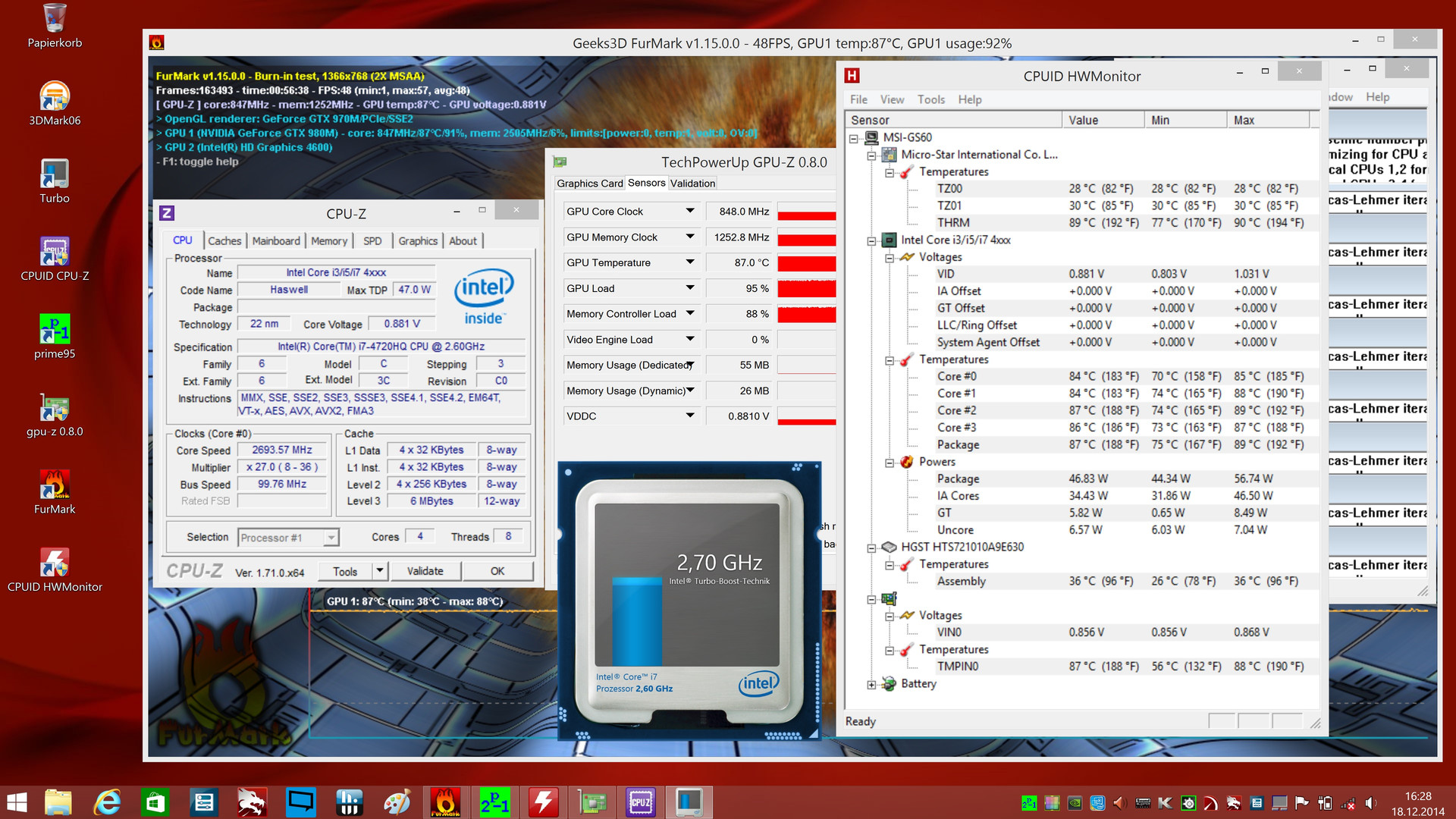The height and width of the screenshot is (819, 1456).
Task: Switch to CPU-Z in the taskbar
Action: pos(641,802)
